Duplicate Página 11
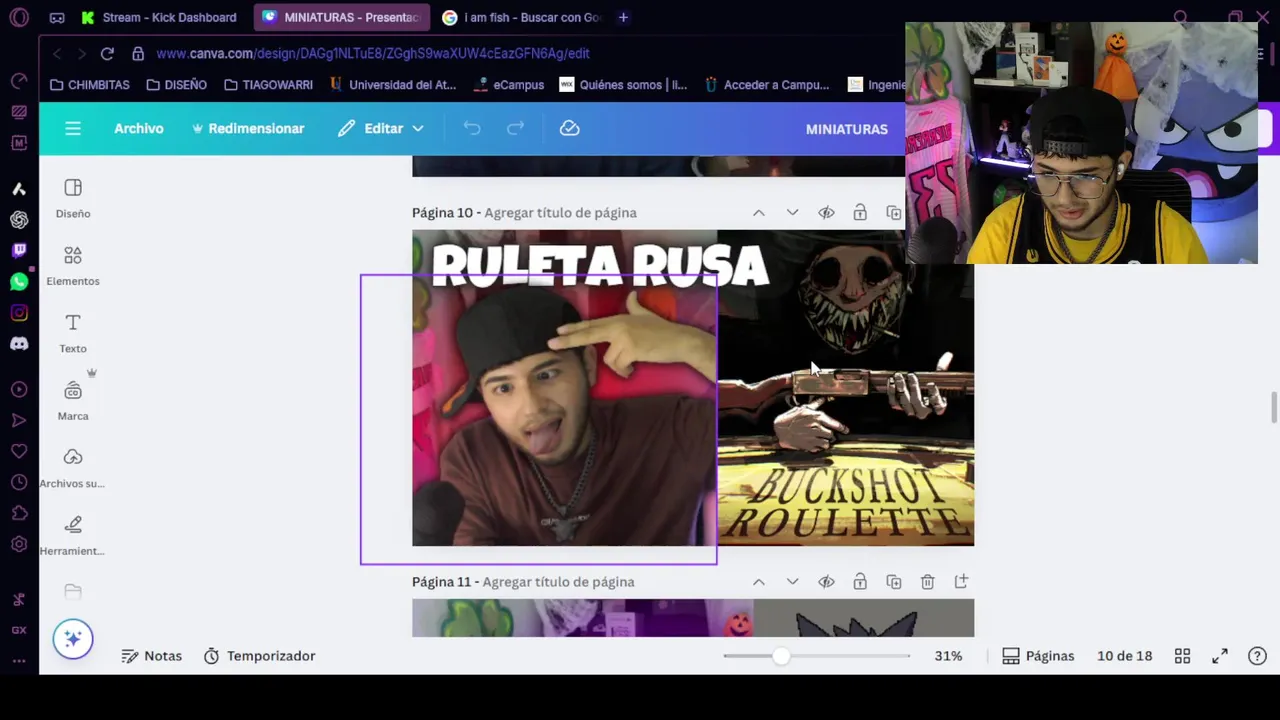Viewport: 1280px width, 720px height. [x=894, y=582]
